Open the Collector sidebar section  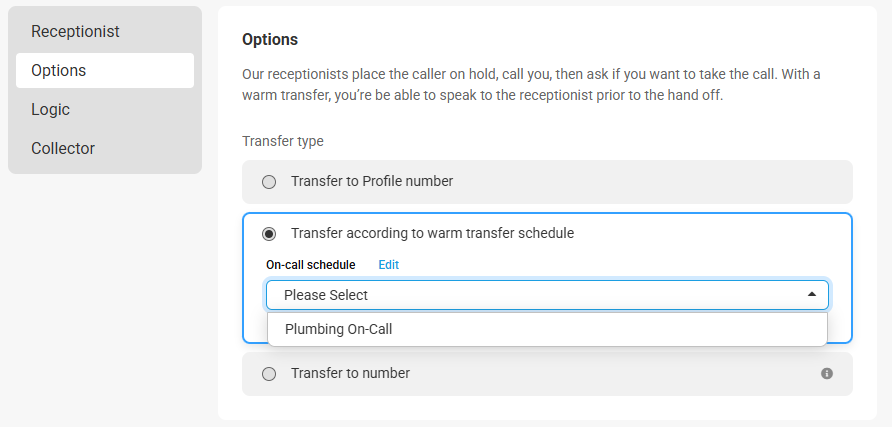pos(105,148)
